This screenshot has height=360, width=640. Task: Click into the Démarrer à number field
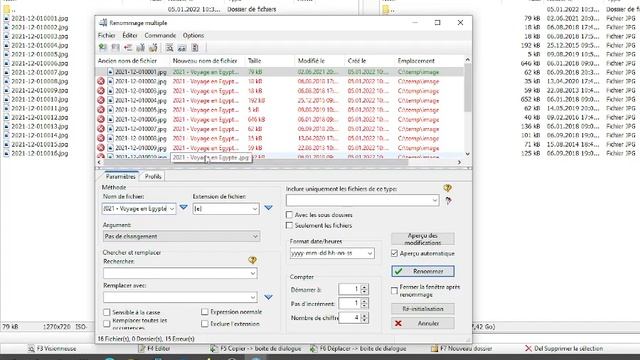pyautogui.click(x=349, y=289)
